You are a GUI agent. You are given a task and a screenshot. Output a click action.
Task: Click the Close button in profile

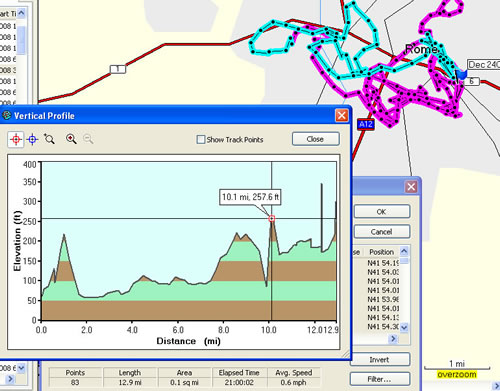(x=316, y=139)
